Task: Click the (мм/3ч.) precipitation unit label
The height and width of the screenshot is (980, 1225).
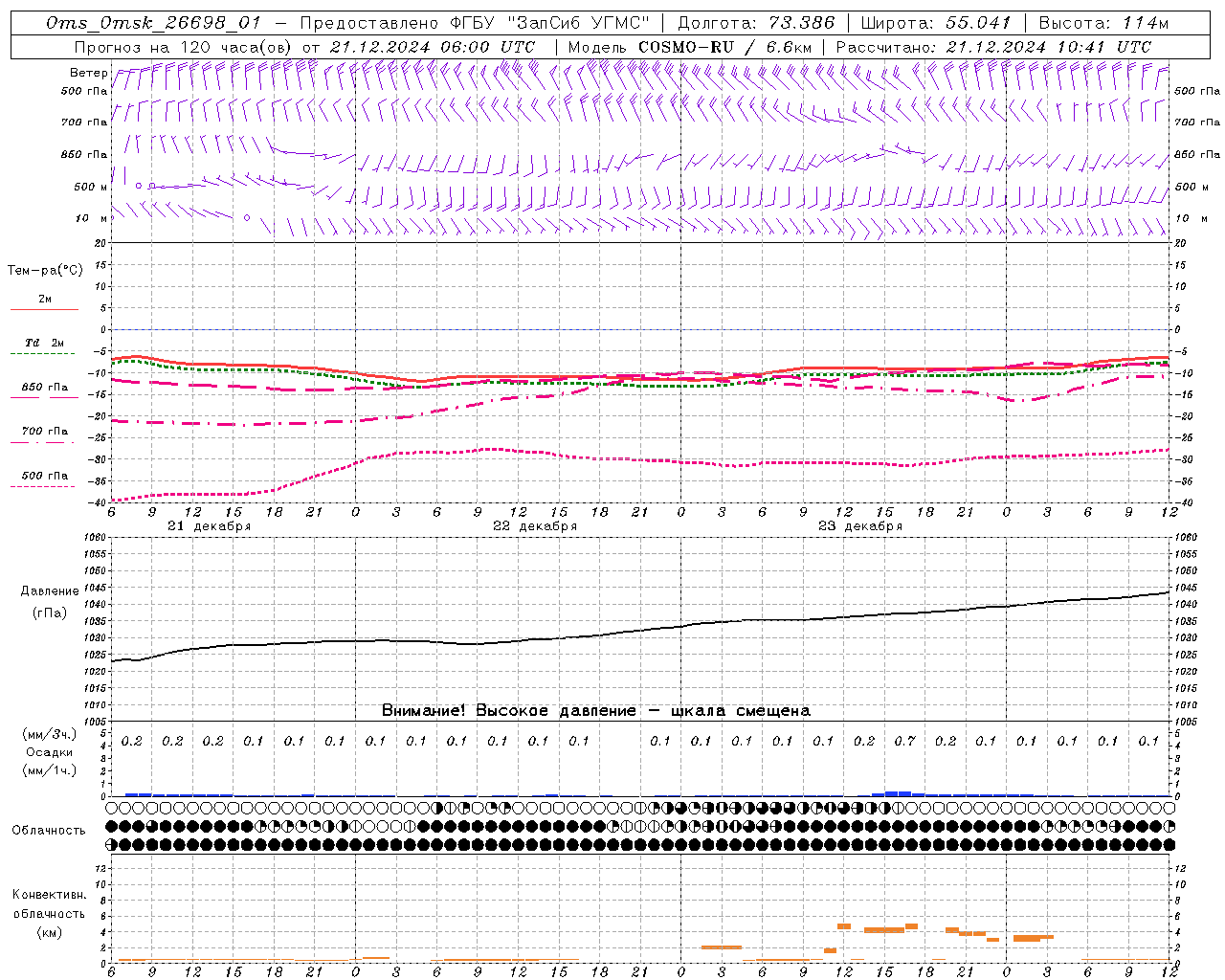Action: point(50,734)
